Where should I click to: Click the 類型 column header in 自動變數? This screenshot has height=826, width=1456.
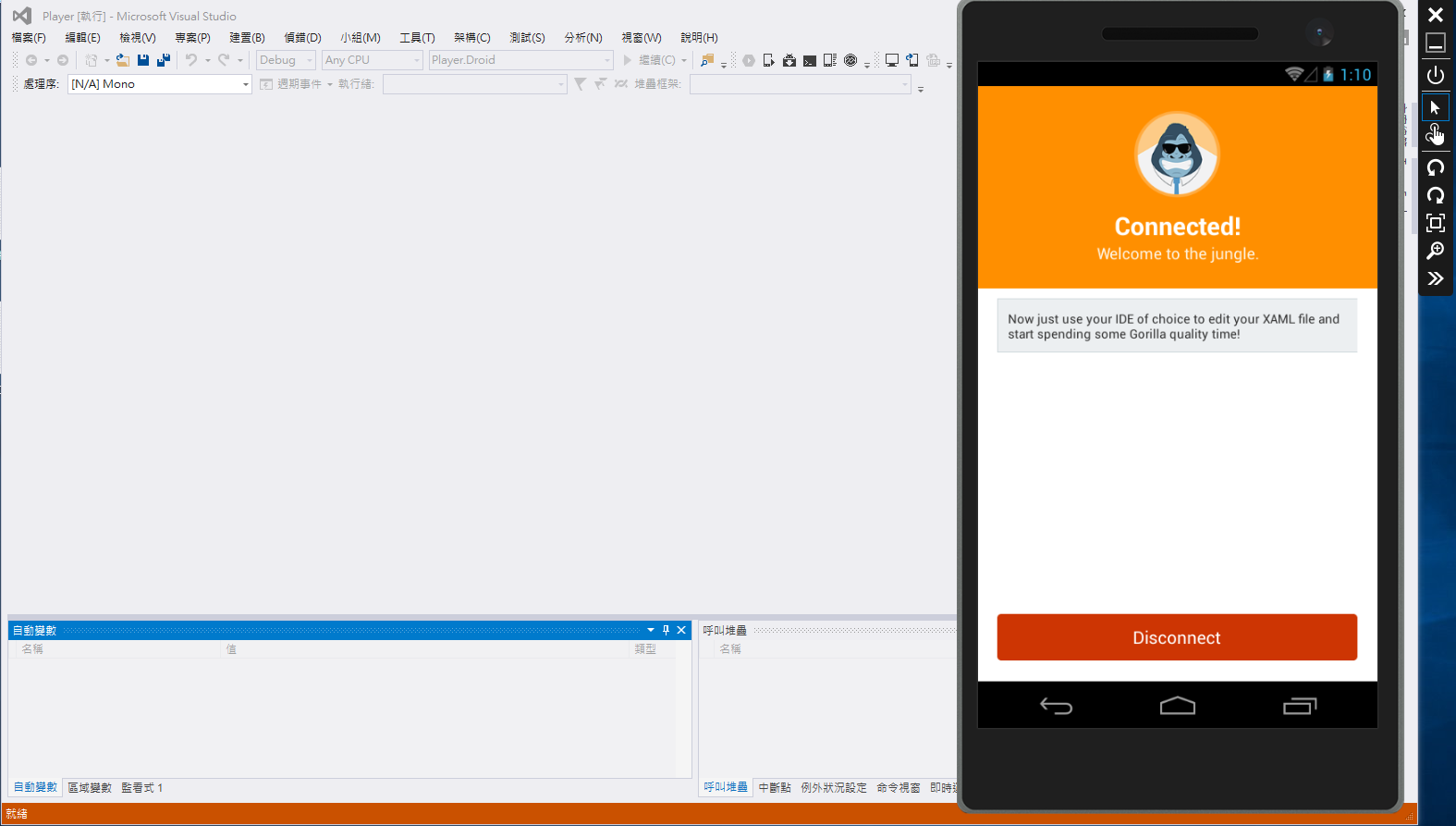pos(653,649)
